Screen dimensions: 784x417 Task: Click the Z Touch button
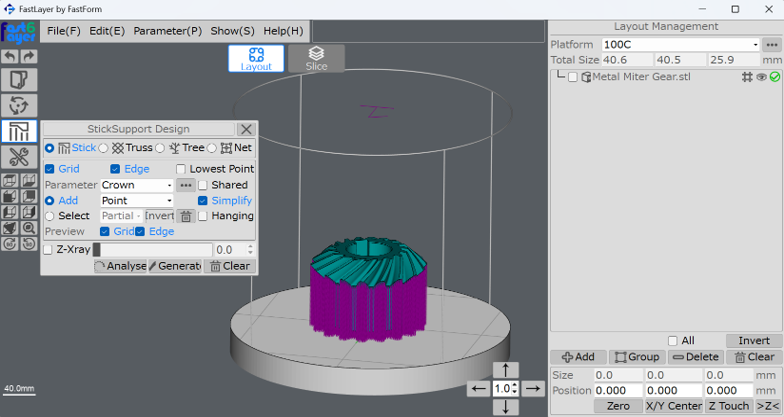728,406
